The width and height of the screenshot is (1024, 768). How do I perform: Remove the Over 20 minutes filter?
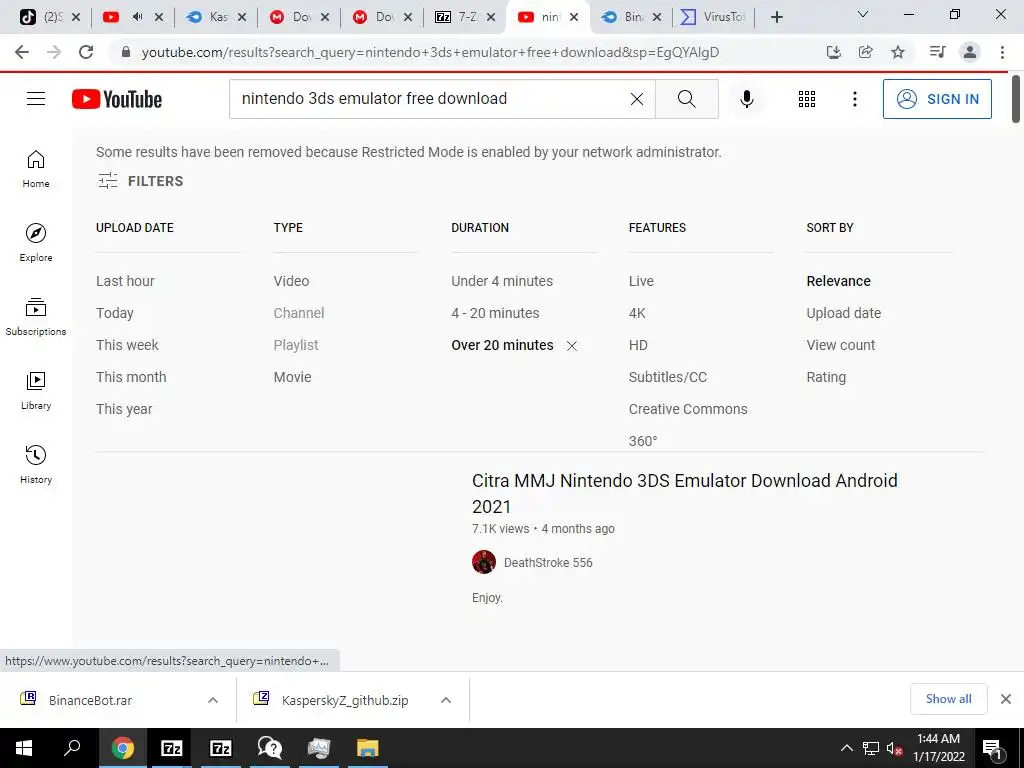pos(572,345)
